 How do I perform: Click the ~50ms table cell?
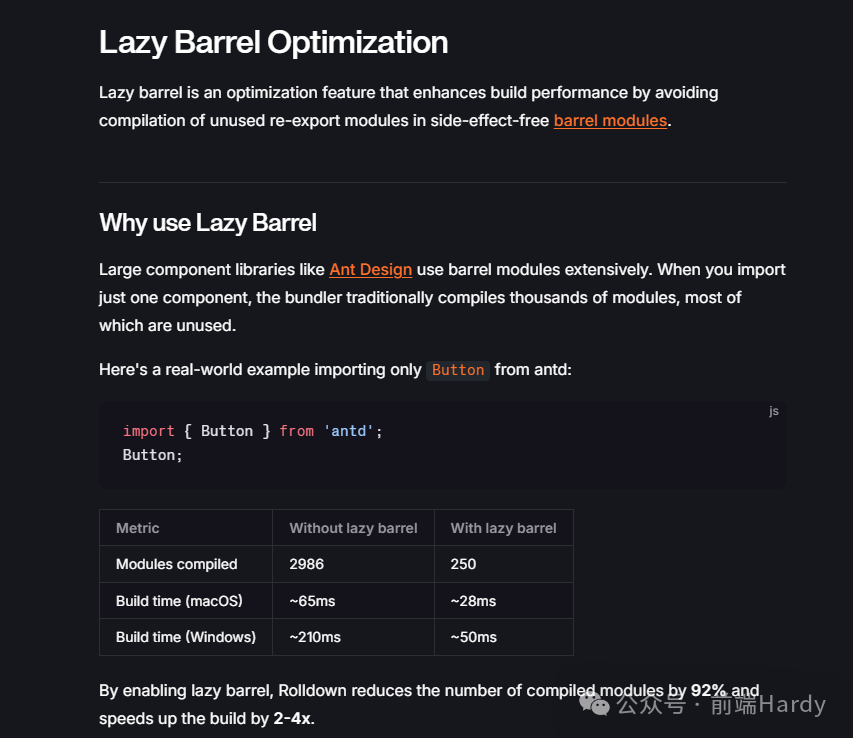click(504, 637)
